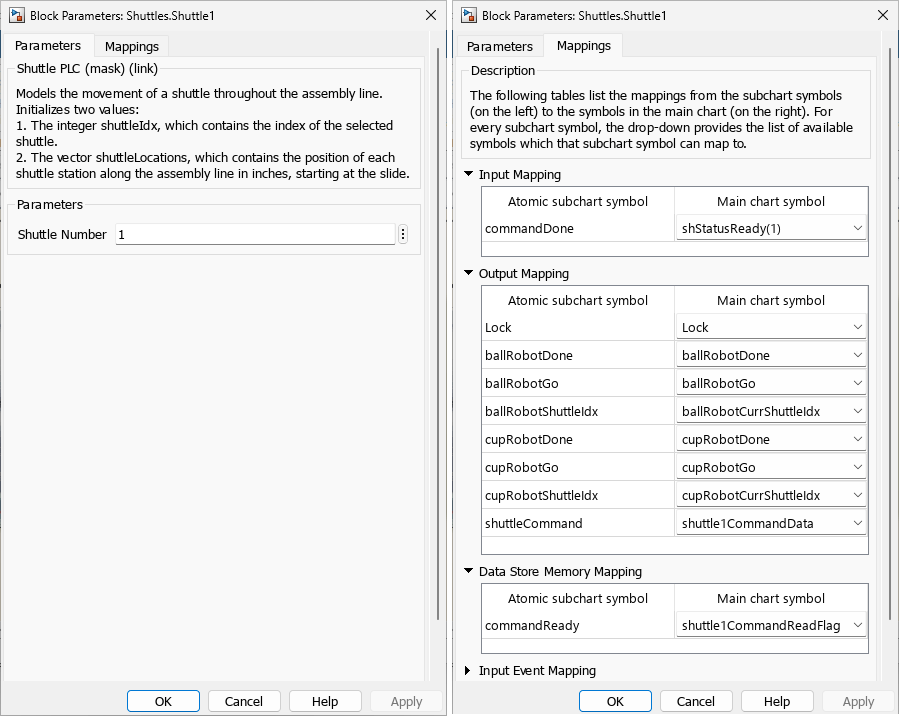Open the ballRobotCurrShuttleIdx dropdown
This screenshot has height=716, width=899.
click(x=771, y=411)
